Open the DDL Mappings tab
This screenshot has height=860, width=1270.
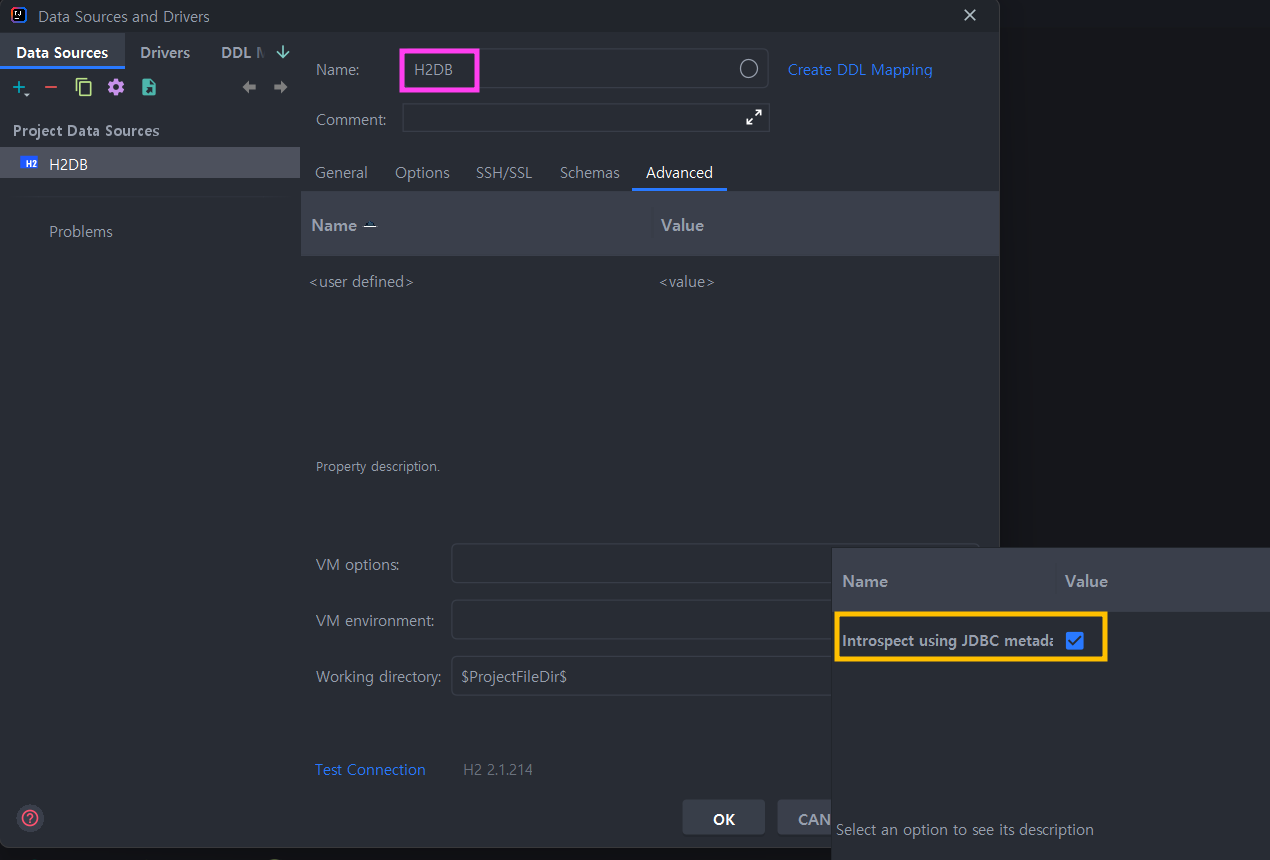(x=242, y=52)
